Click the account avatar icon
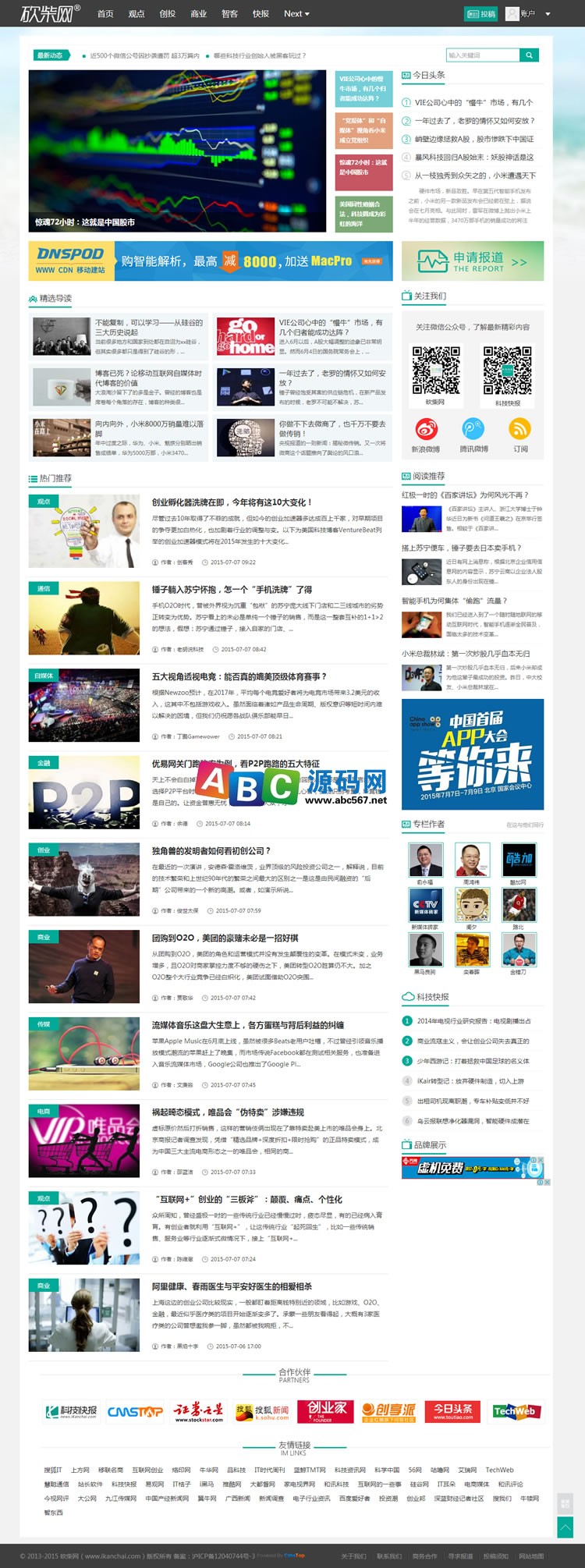 [x=512, y=13]
